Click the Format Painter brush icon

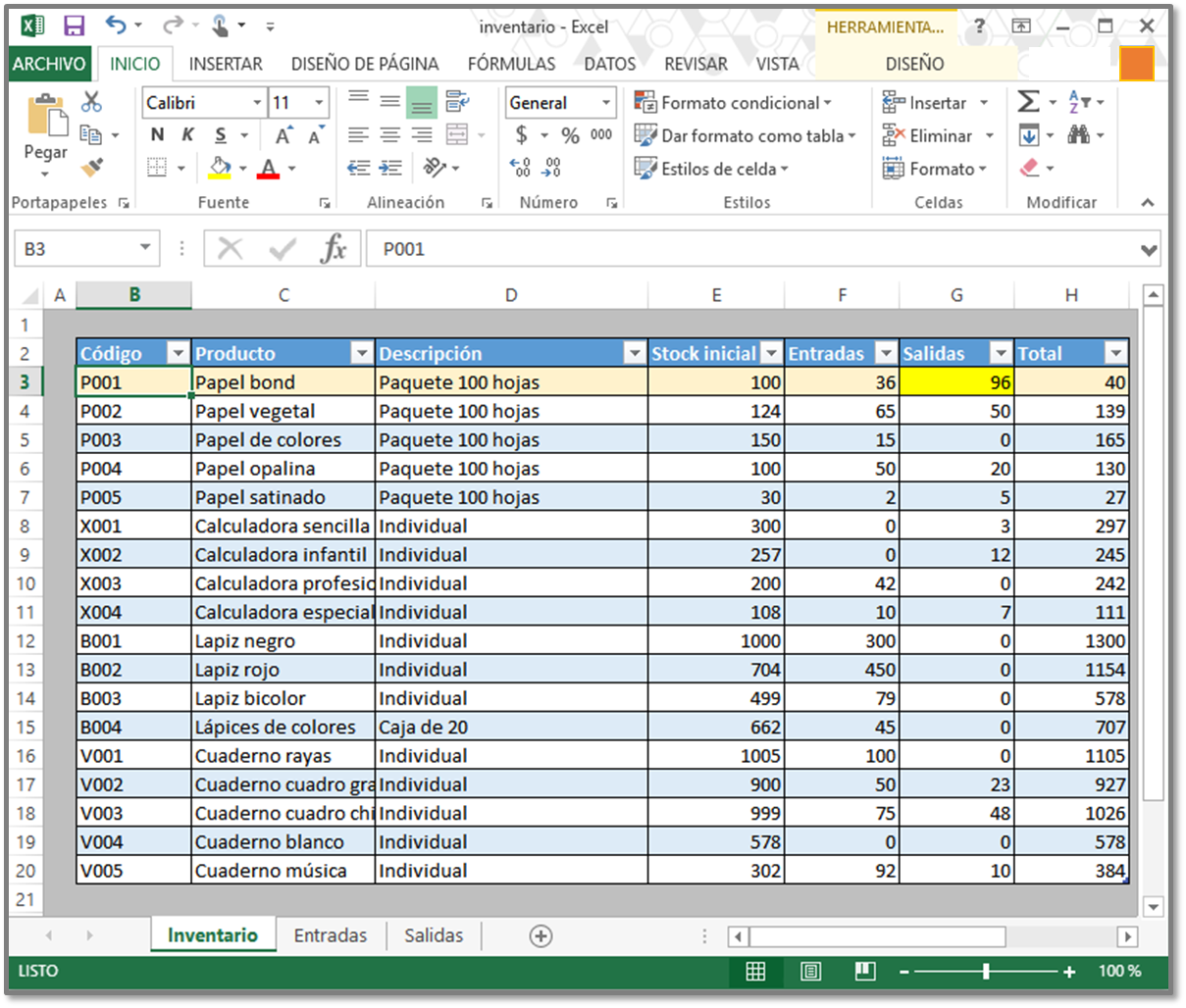pos(92,168)
